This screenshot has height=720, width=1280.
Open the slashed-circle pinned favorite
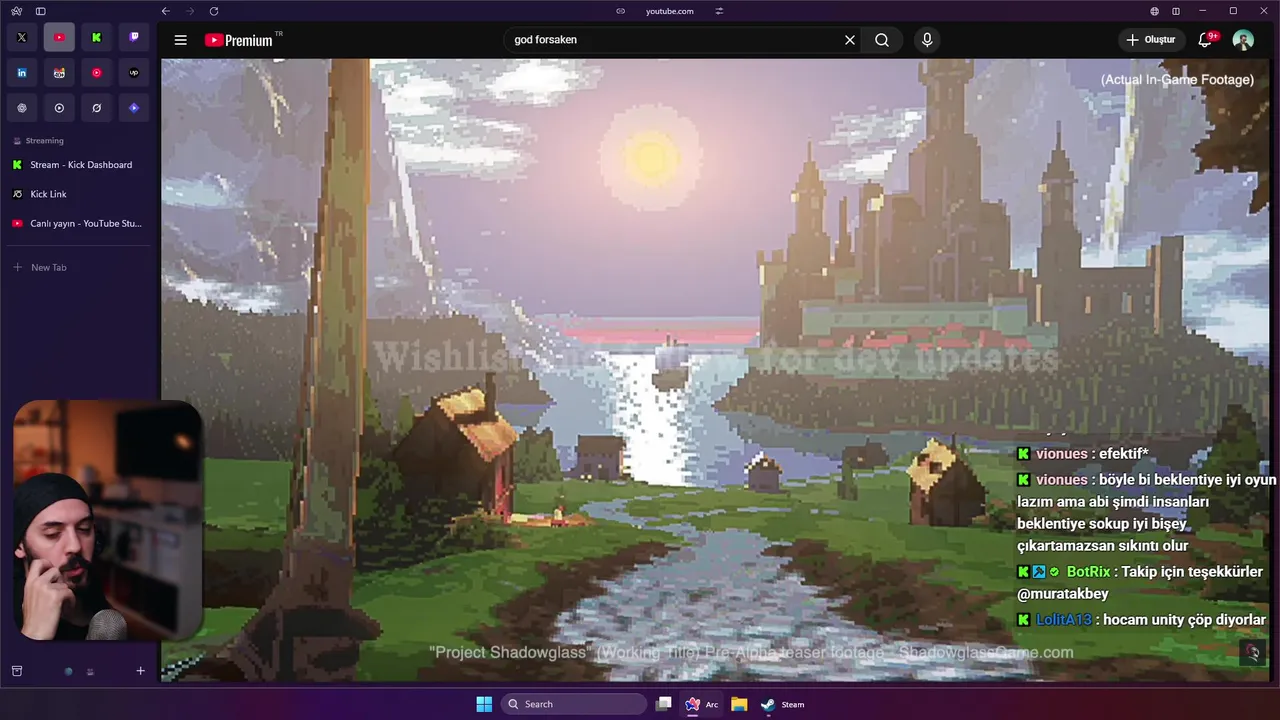[x=96, y=108]
